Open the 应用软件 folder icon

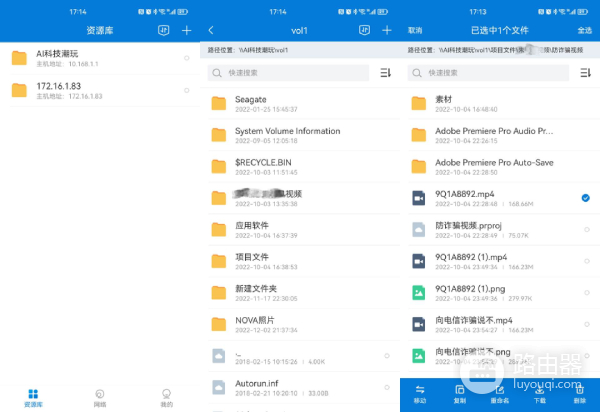tap(219, 230)
